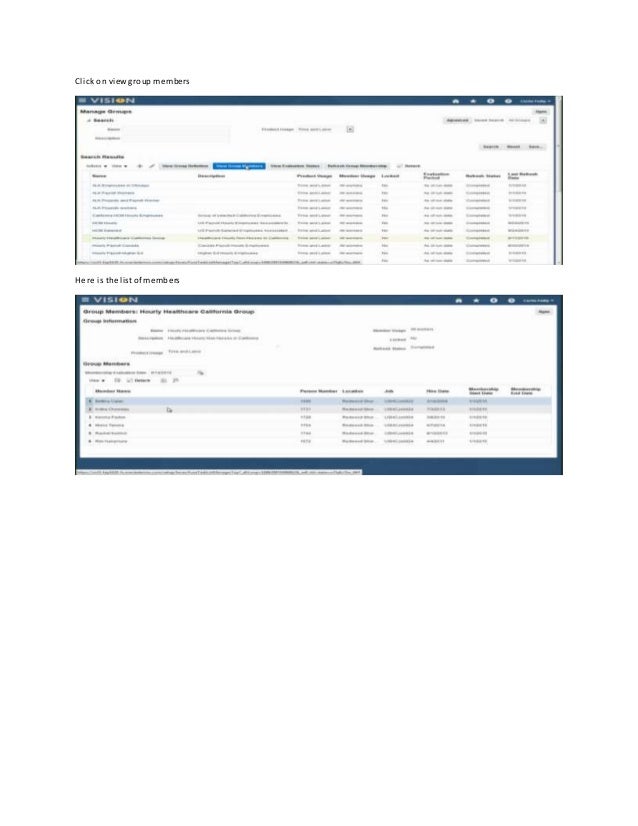Open the navigator hamburger menu in Manage Groups screenshot

82,100
